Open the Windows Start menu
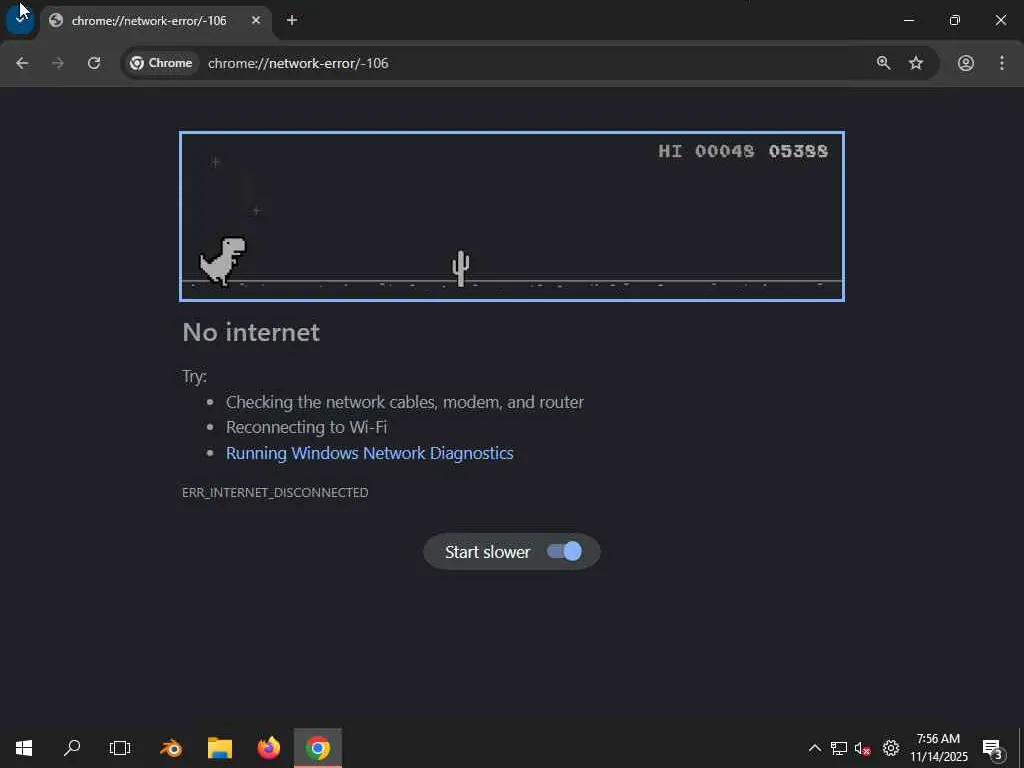The image size is (1024, 768). (24, 748)
